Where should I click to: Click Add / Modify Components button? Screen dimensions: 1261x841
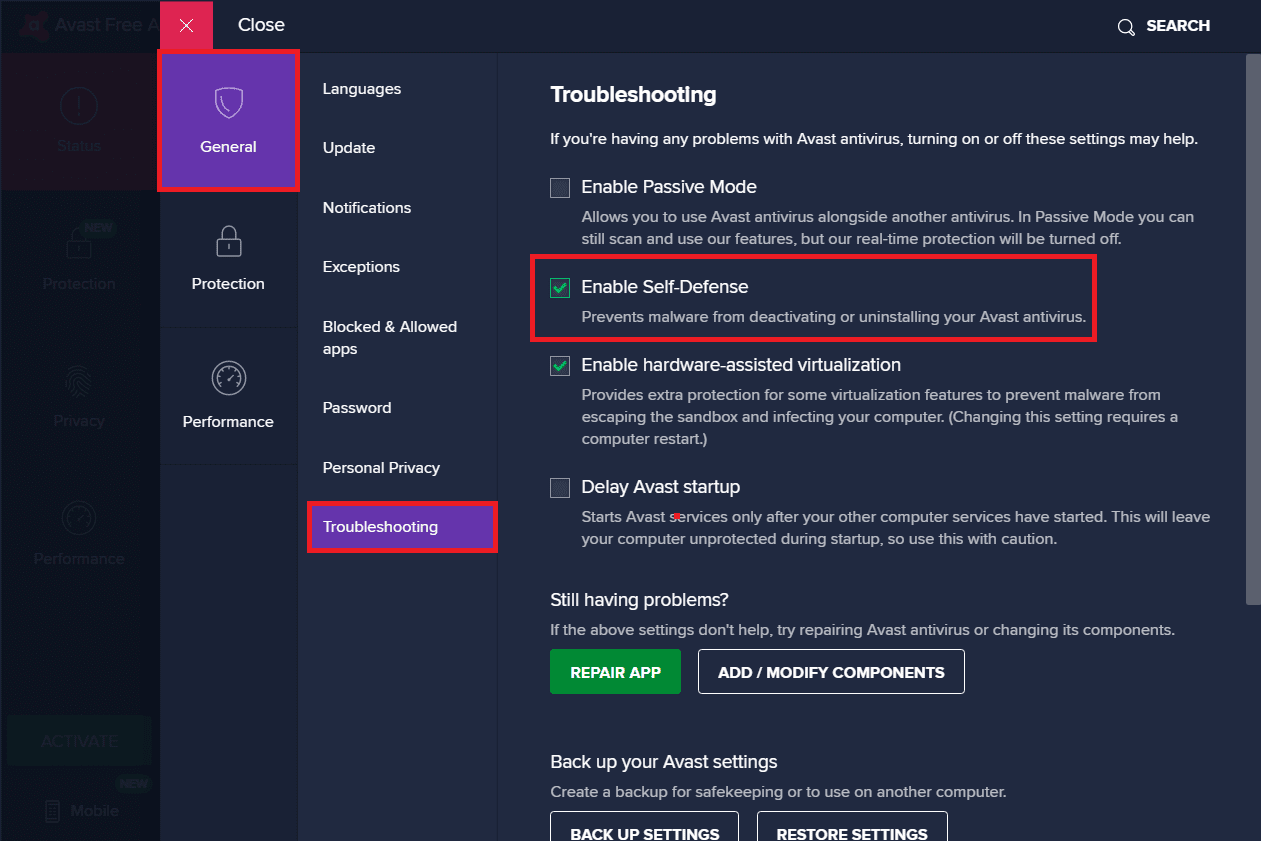point(831,672)
